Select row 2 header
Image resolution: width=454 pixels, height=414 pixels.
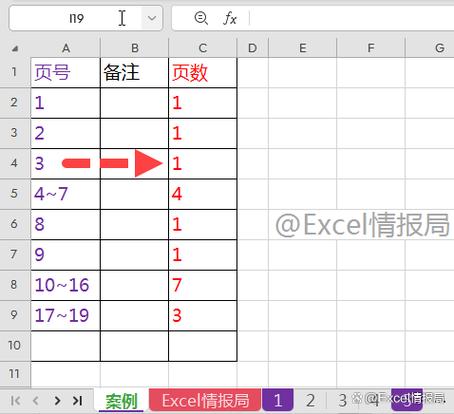(x=15, y=103)
